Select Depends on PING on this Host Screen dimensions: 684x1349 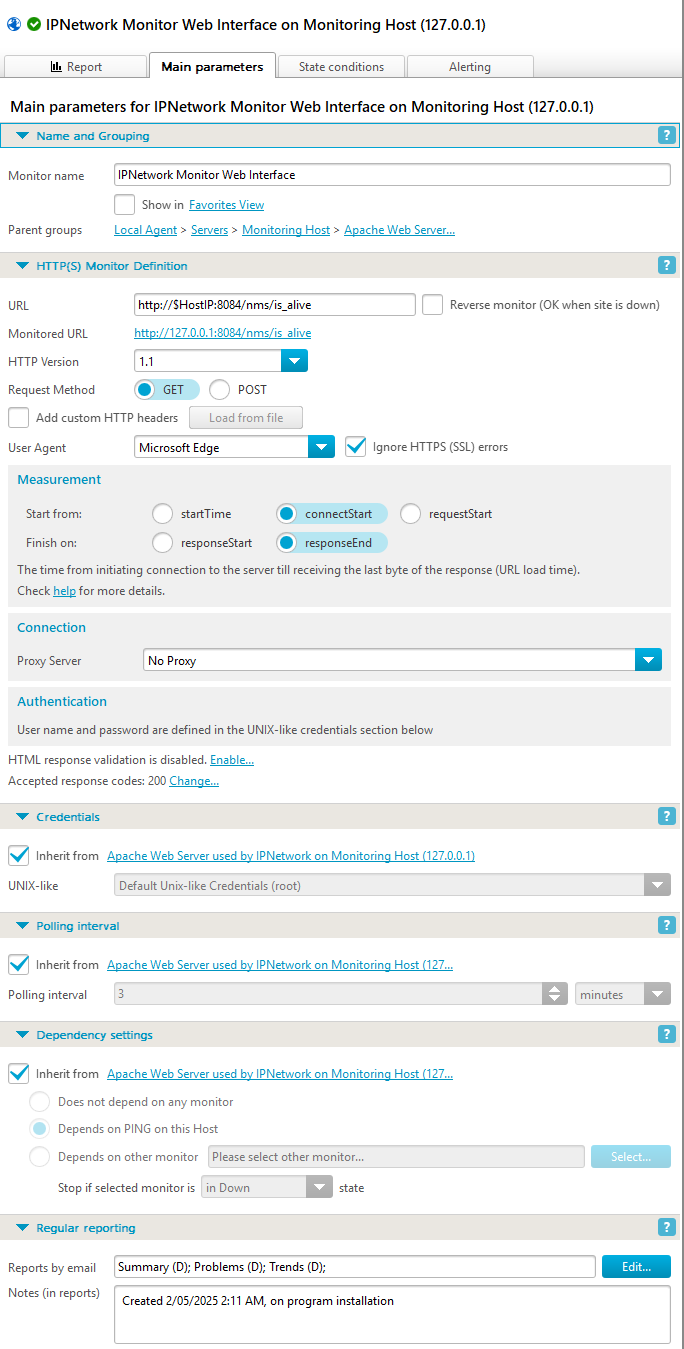pos(39,1129)
